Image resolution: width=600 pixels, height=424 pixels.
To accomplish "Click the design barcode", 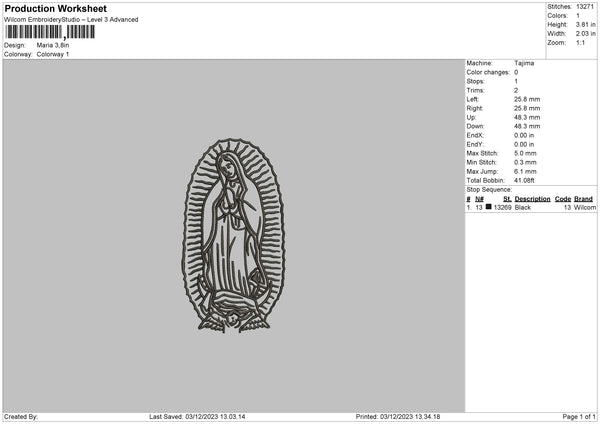I will point(50,32).
